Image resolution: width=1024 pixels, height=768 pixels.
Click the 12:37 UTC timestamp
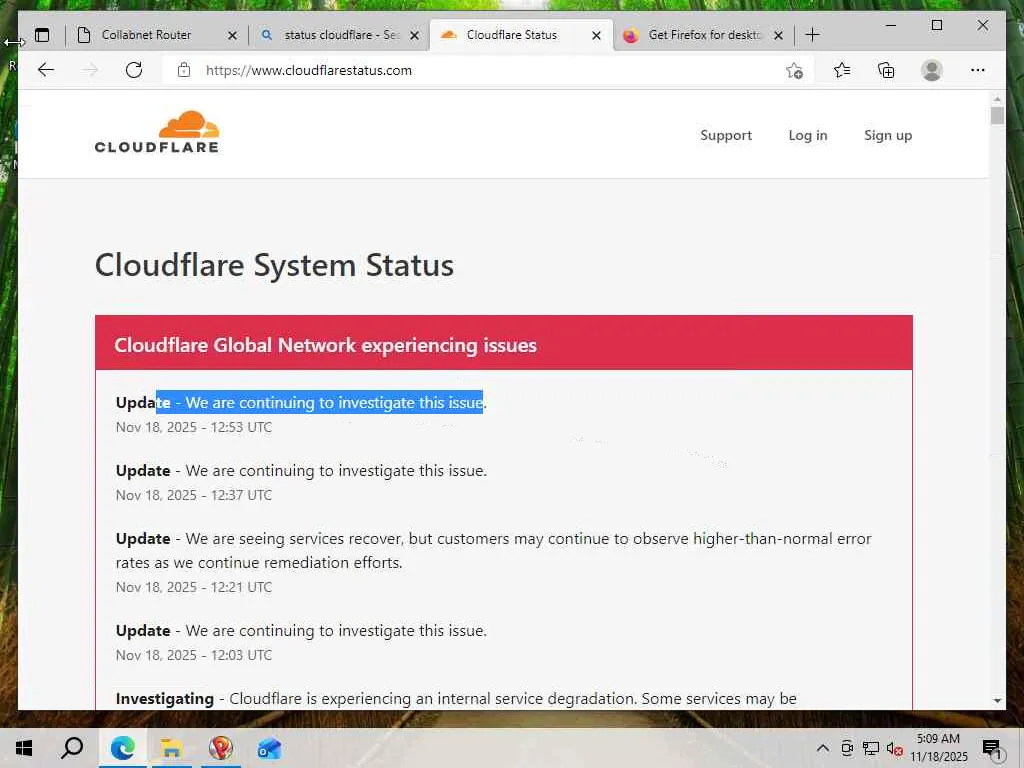(193, 495)
